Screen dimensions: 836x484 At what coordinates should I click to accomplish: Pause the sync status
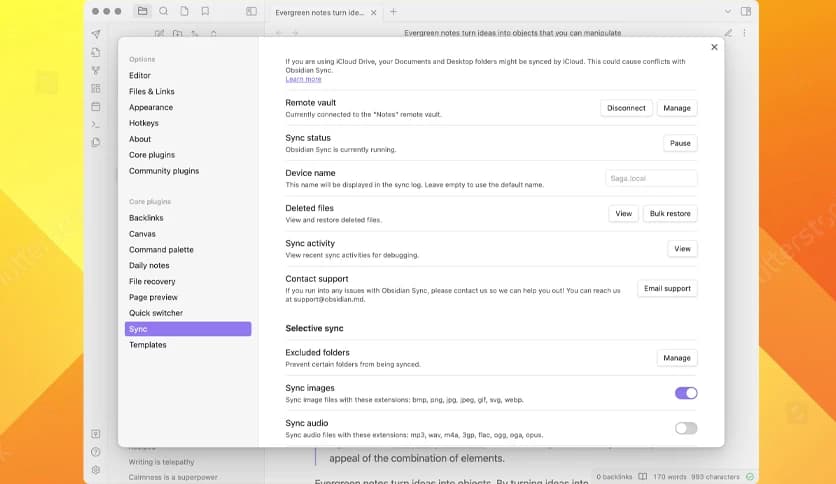pos(680,143)
